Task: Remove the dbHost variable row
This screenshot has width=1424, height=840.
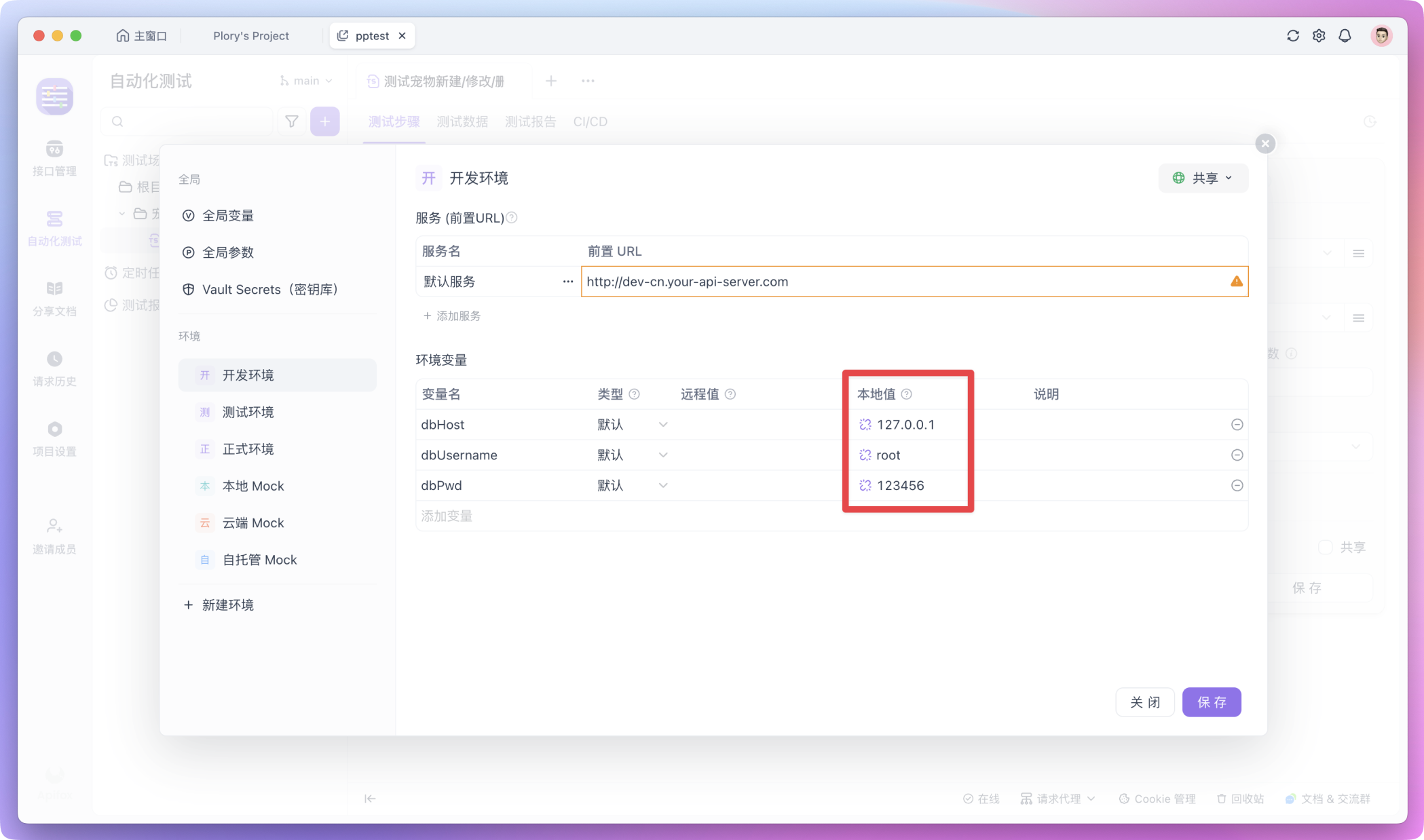Action: [1237, 425]
